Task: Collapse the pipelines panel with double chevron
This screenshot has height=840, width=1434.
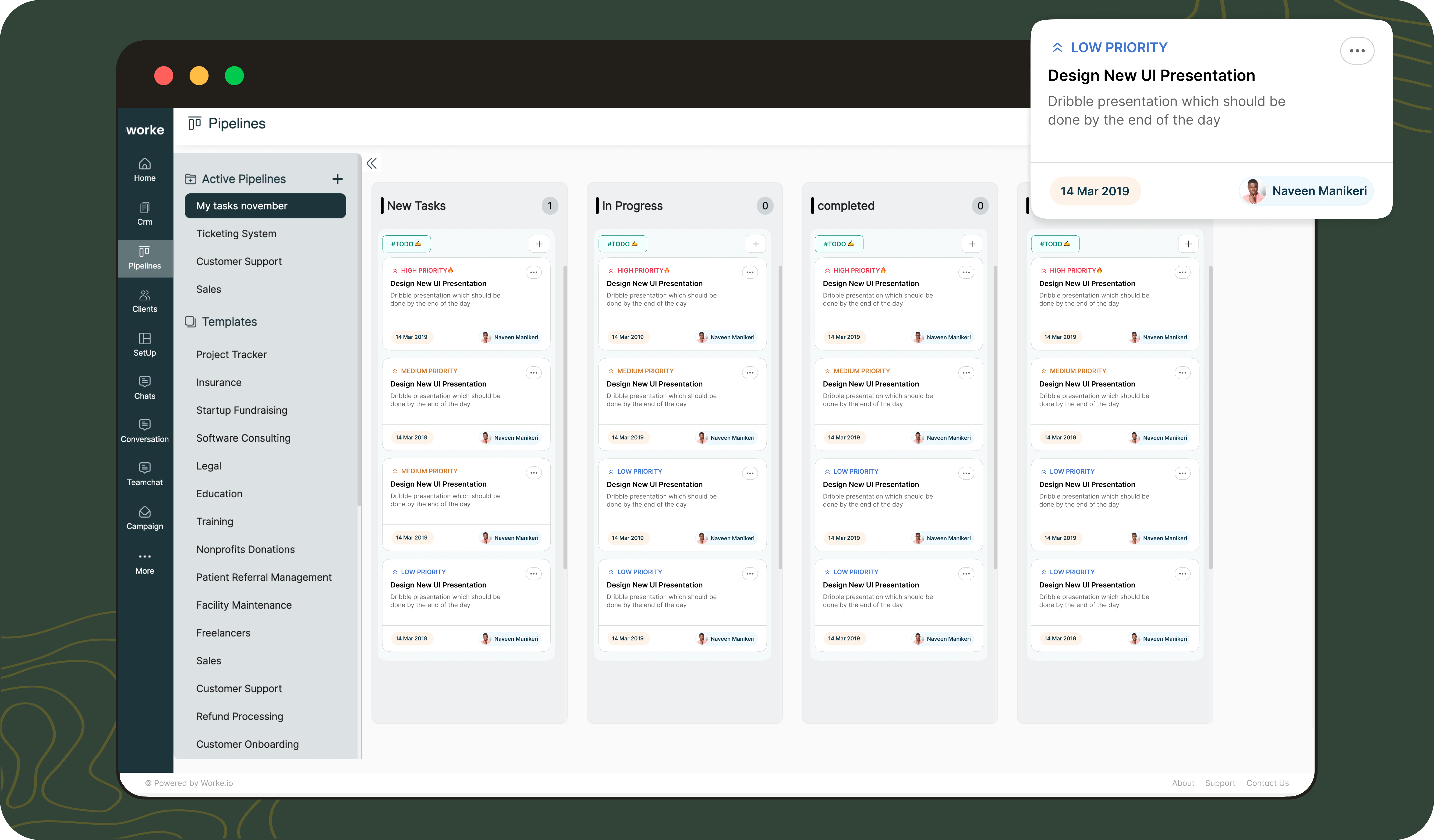Action: pyautogui.click(x=371, y=163)
